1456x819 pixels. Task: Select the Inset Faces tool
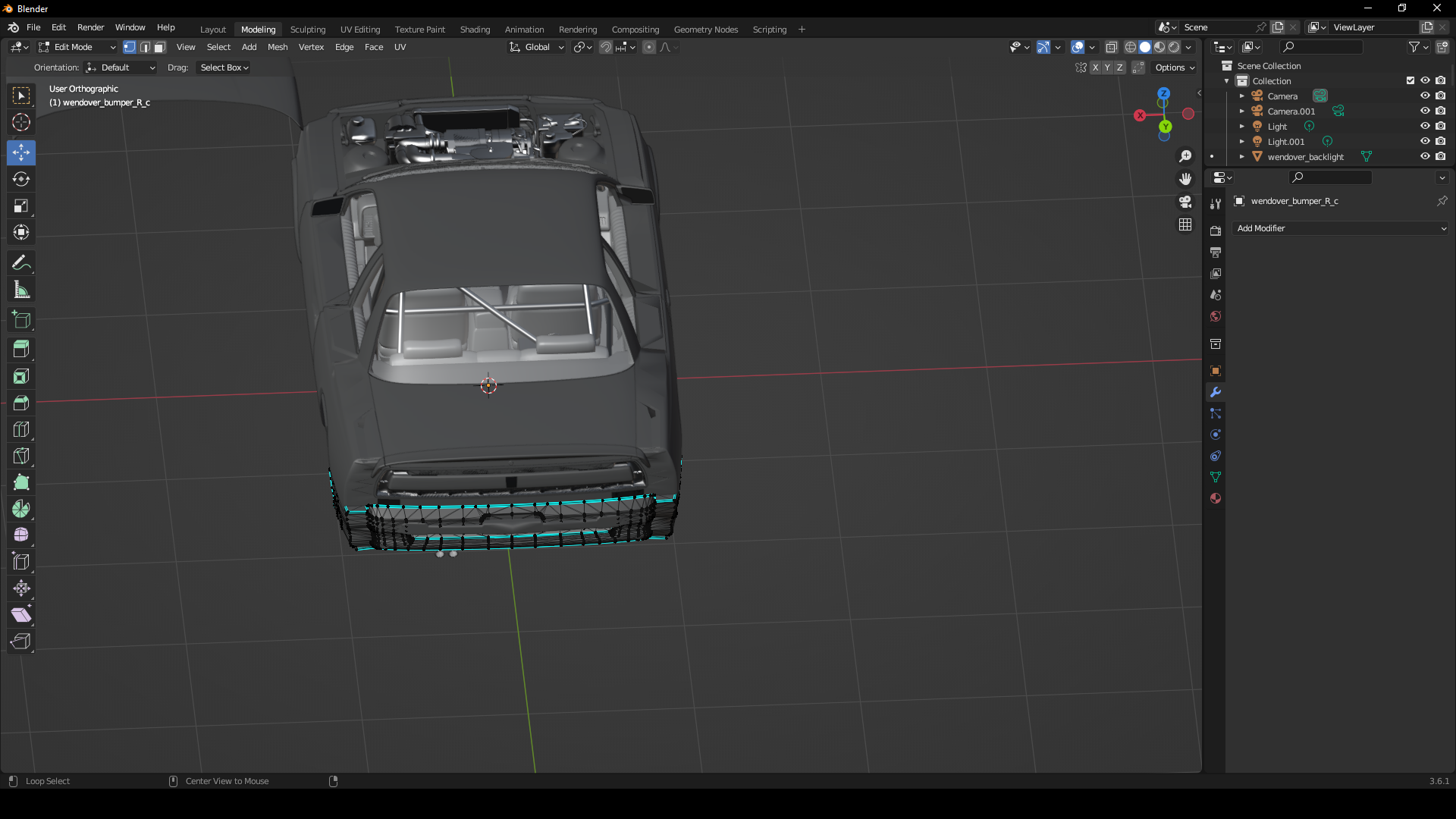(x=21, y=376)
